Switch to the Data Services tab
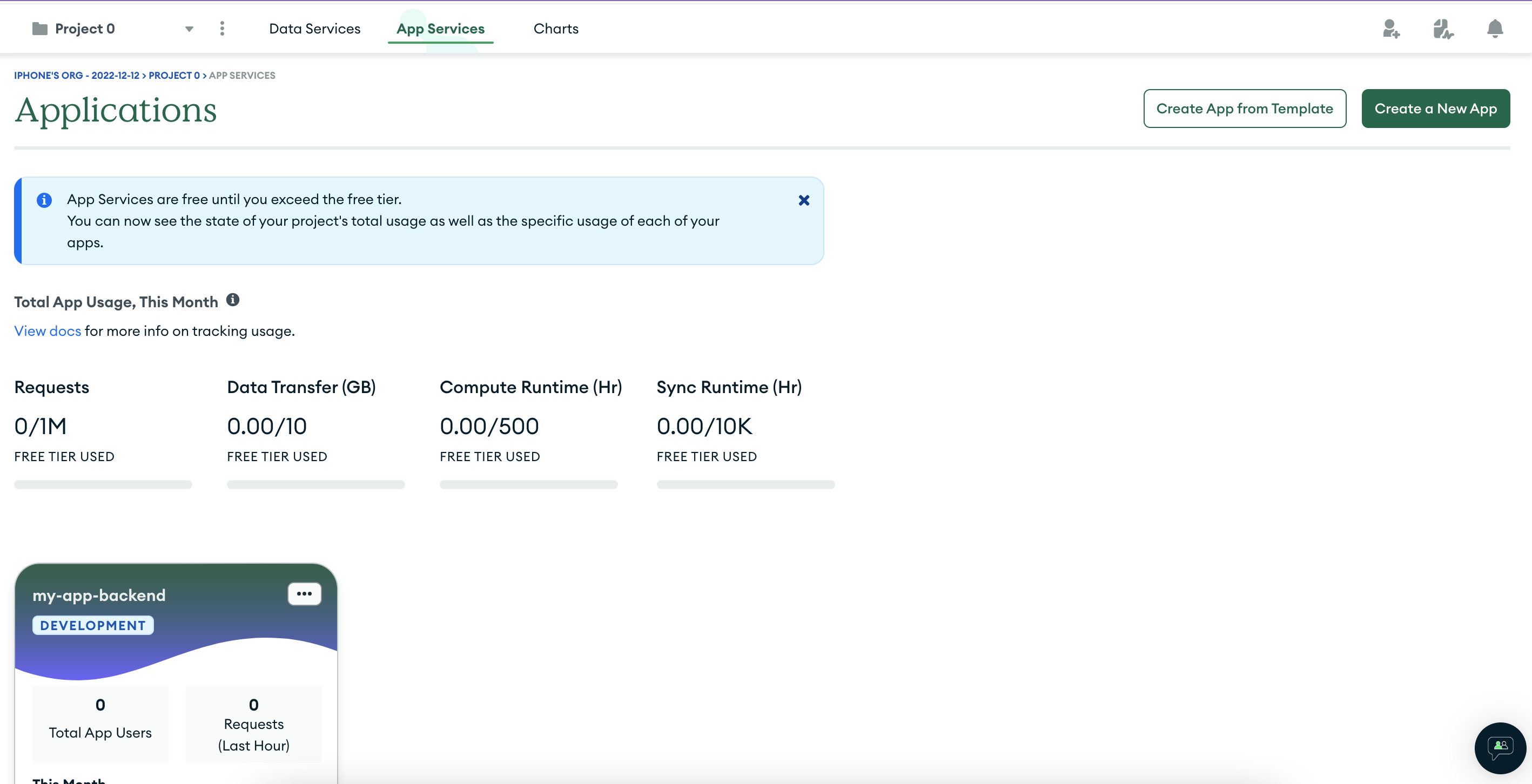Screen dimensions: 1532x784 pyautogui.click(x=314, y=29)
